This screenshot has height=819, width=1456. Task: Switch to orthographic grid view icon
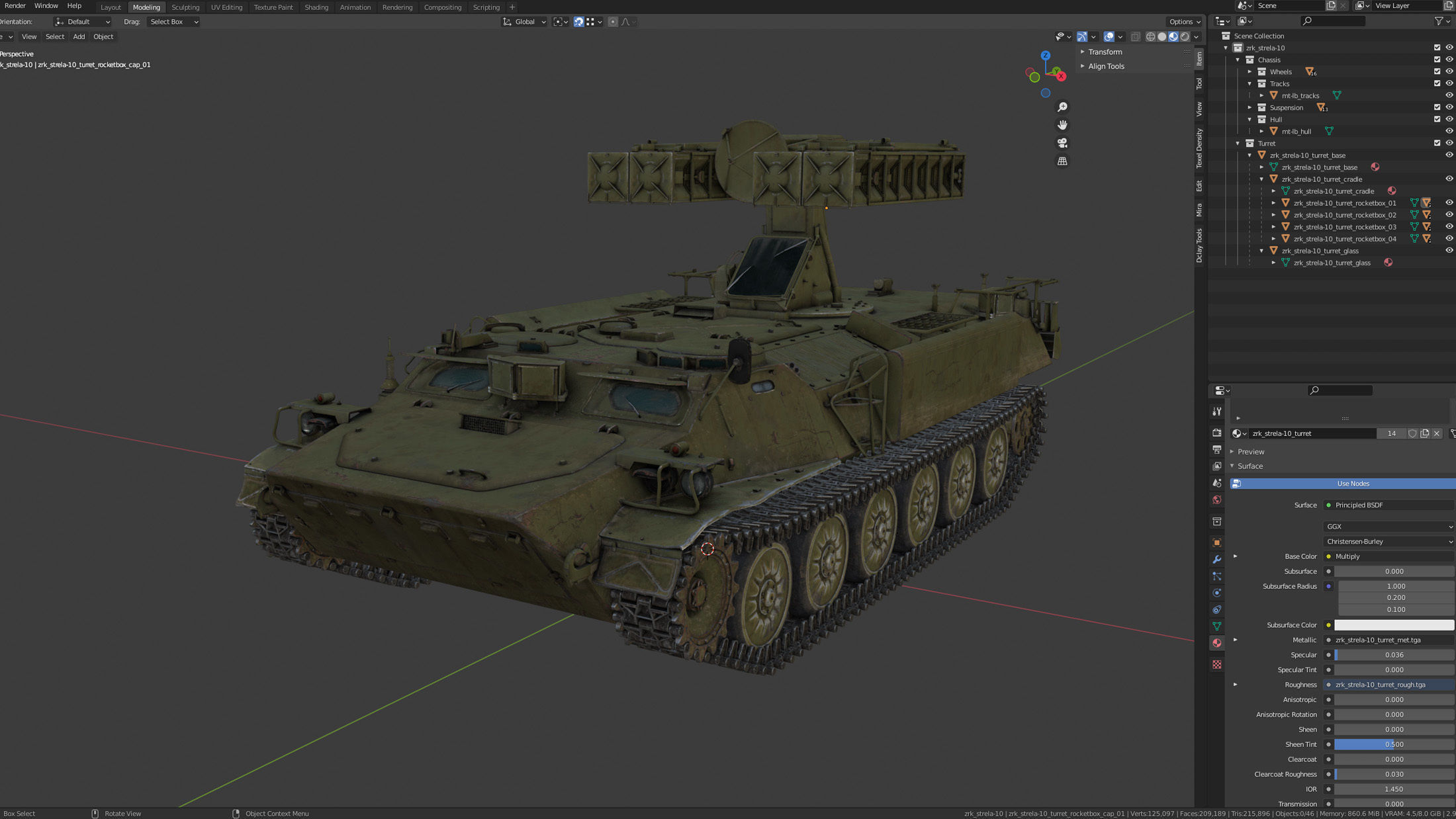1062,161
